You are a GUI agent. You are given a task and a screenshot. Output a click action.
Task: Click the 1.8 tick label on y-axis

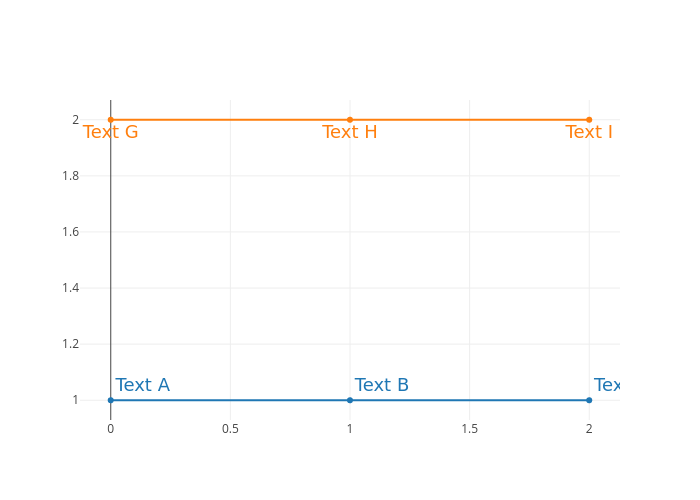point(70,176)
